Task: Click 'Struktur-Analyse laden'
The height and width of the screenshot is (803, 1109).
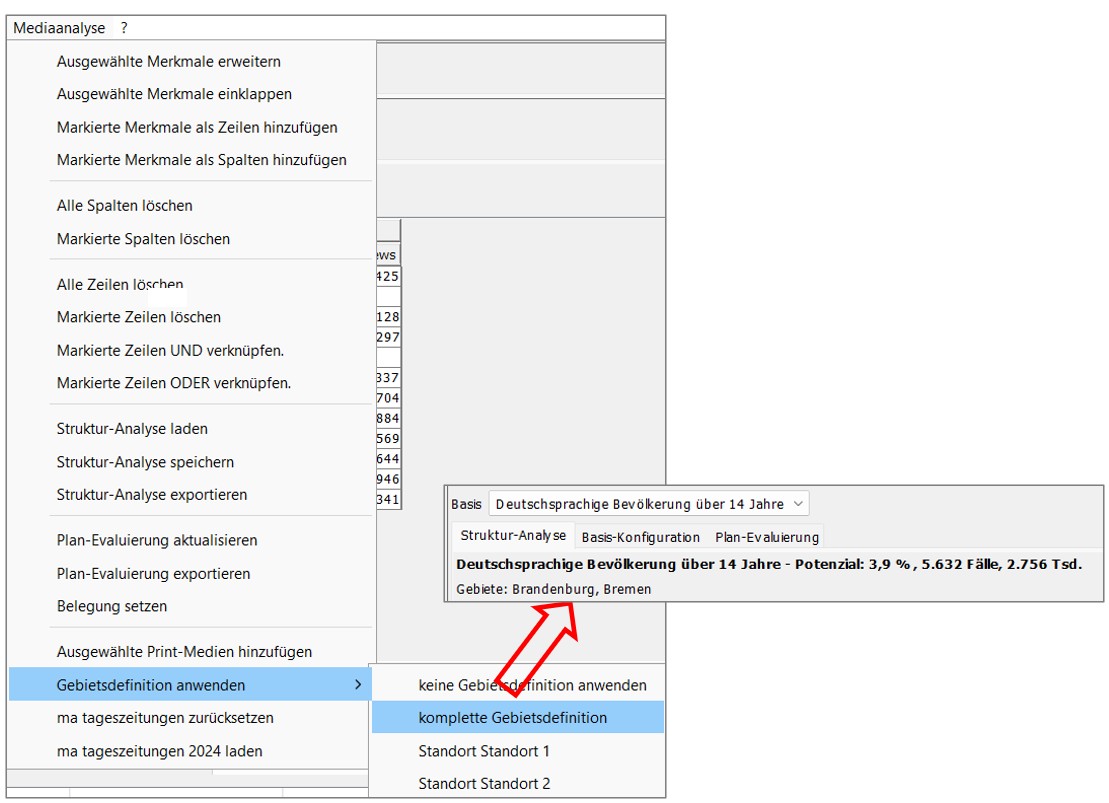Action: (x=132, y=428)
